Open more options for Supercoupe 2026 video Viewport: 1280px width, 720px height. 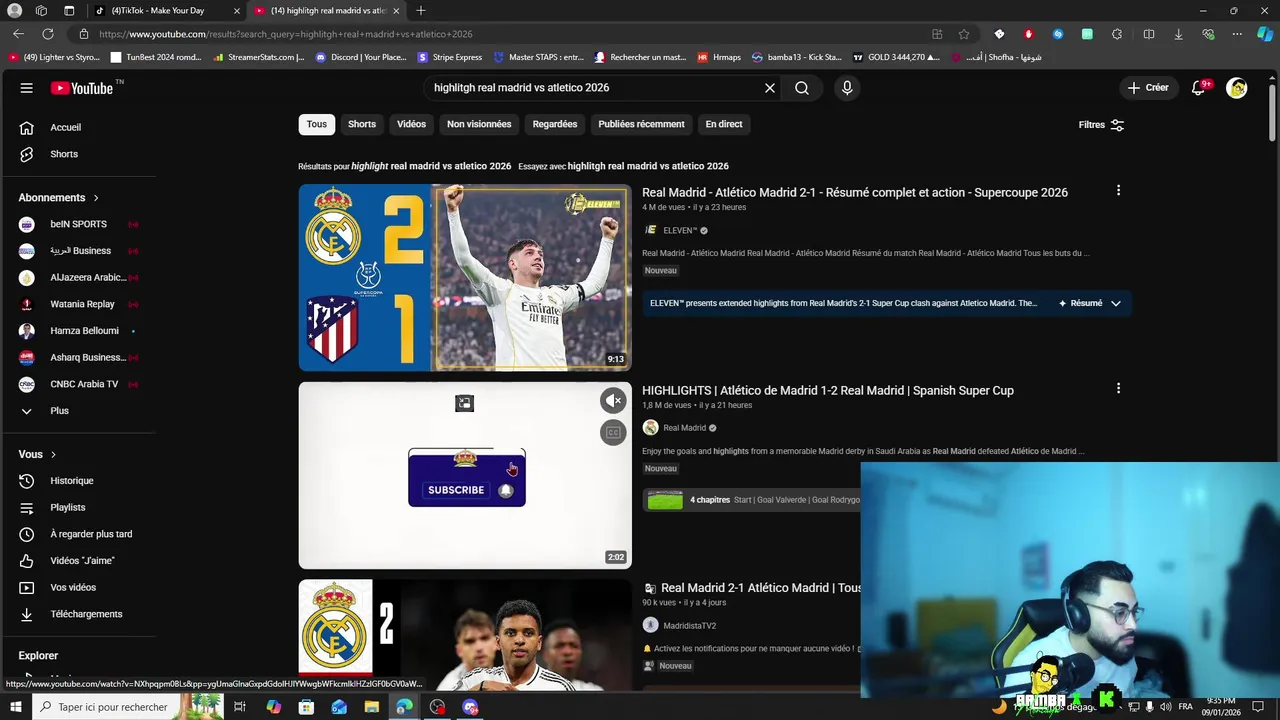tap(1118, 190)
